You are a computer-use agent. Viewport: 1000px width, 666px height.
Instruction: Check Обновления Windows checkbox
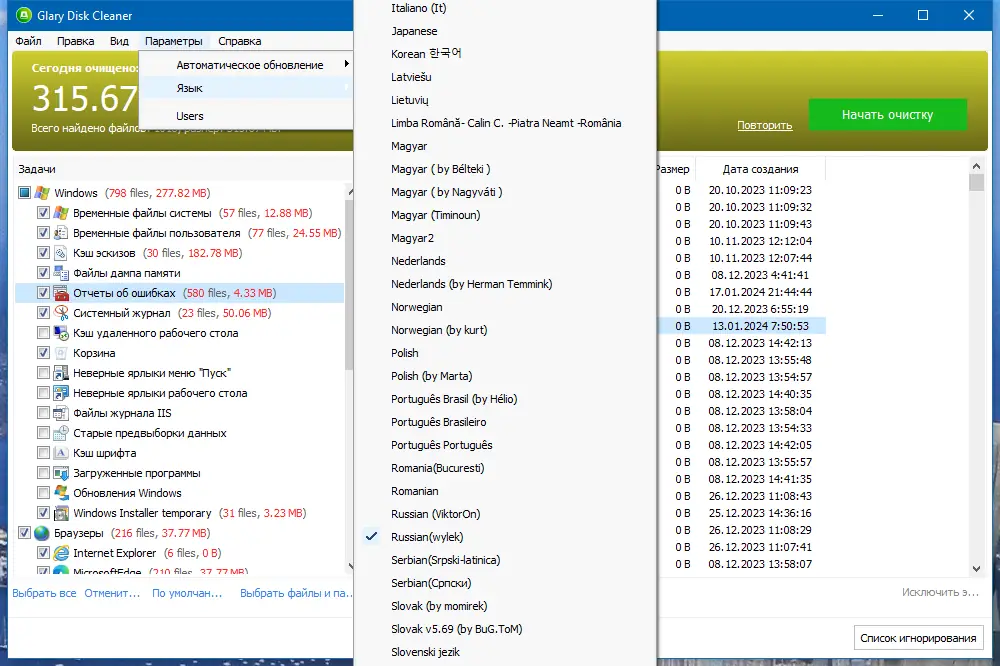tap(43, 493)
